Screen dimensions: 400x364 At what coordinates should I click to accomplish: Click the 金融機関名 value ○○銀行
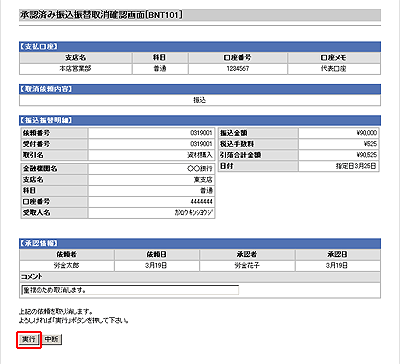(x=151, y=169)
